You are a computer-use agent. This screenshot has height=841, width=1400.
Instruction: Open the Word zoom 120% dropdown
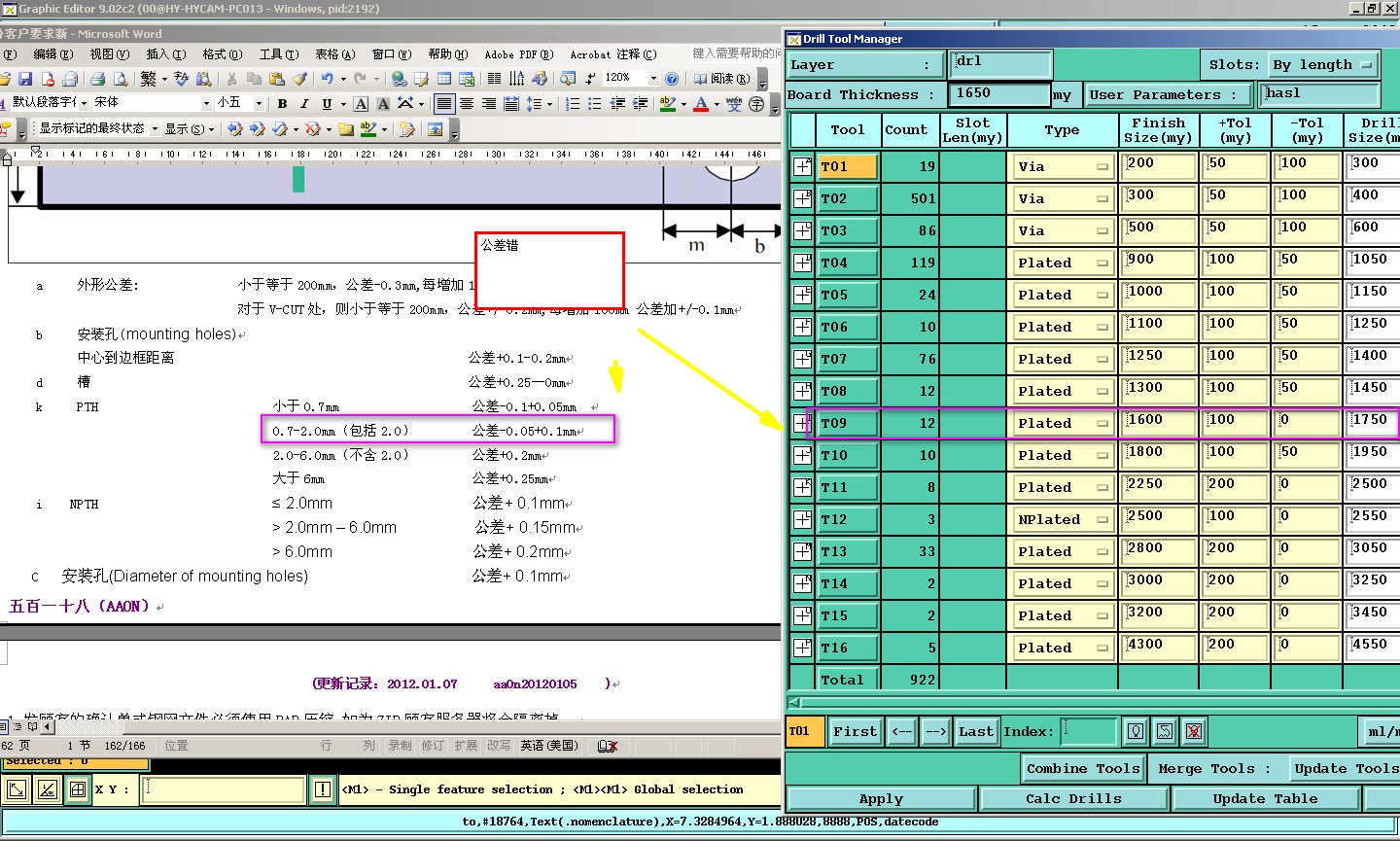652,79
